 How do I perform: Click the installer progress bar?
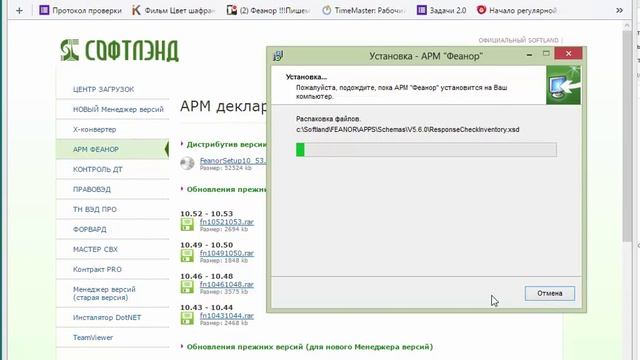(x=426, y=149)
